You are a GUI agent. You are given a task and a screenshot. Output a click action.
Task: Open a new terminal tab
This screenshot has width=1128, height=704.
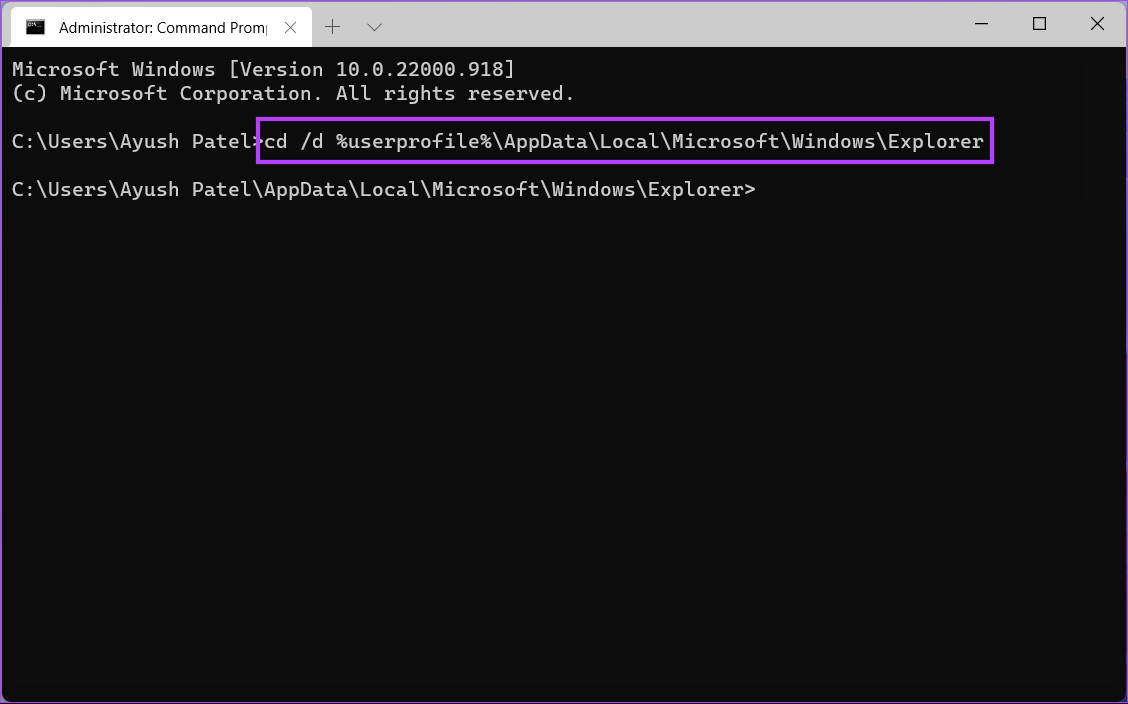(333, 27)
